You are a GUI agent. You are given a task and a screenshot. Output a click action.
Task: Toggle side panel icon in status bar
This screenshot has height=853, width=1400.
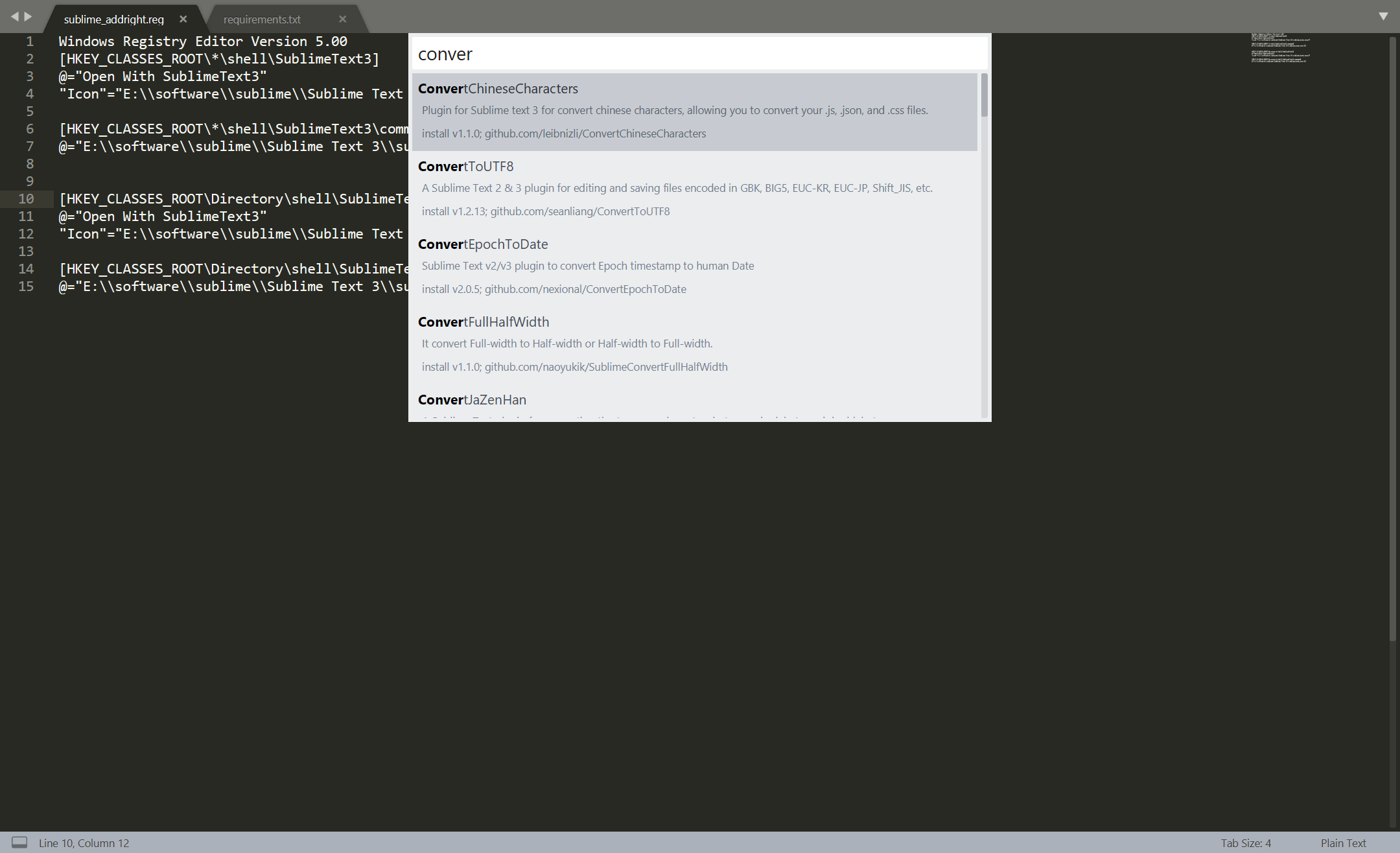tap(19, 843)
